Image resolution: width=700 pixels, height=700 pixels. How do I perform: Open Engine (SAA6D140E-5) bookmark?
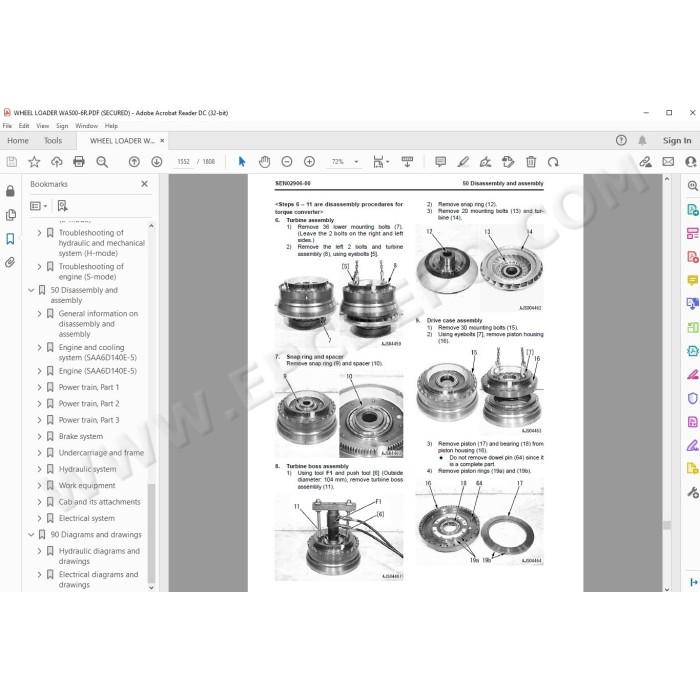pyautogui.click(x=97, y=371)
